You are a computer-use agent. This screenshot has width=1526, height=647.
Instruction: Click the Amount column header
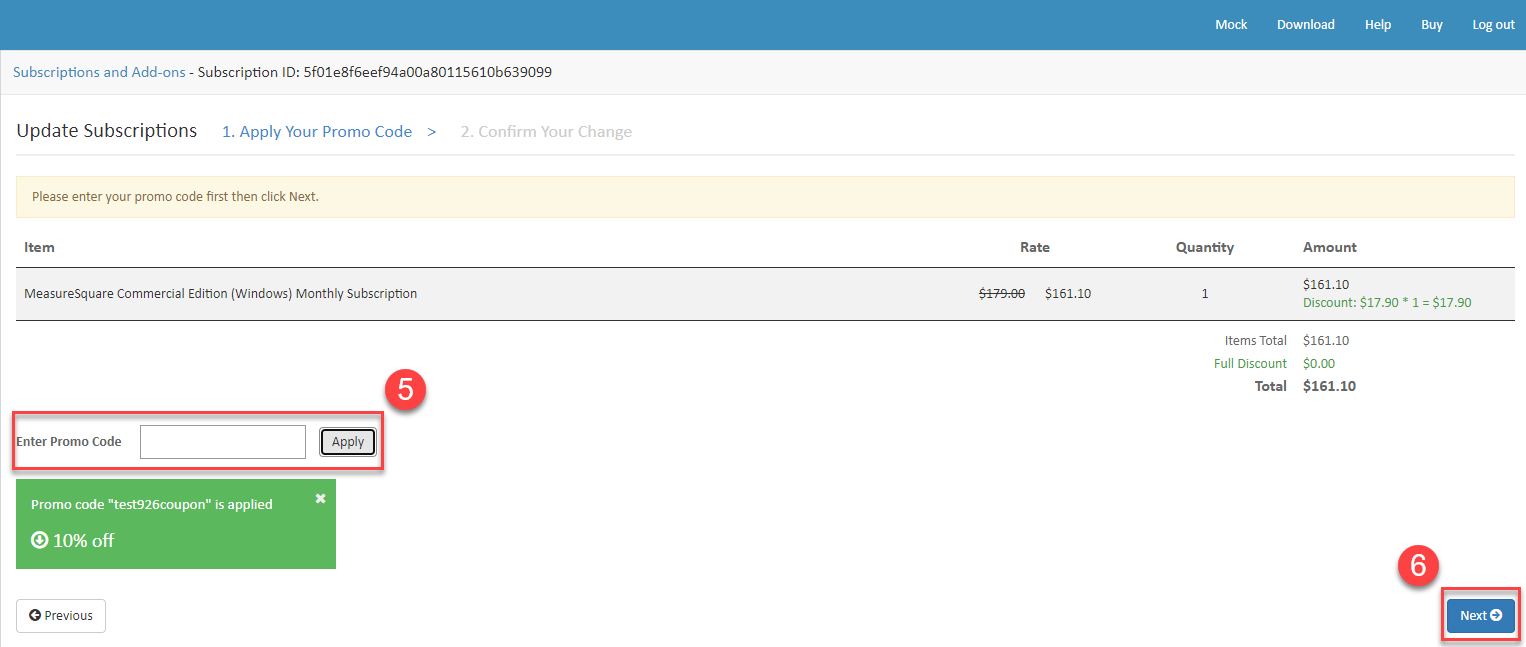point(1330,247)
